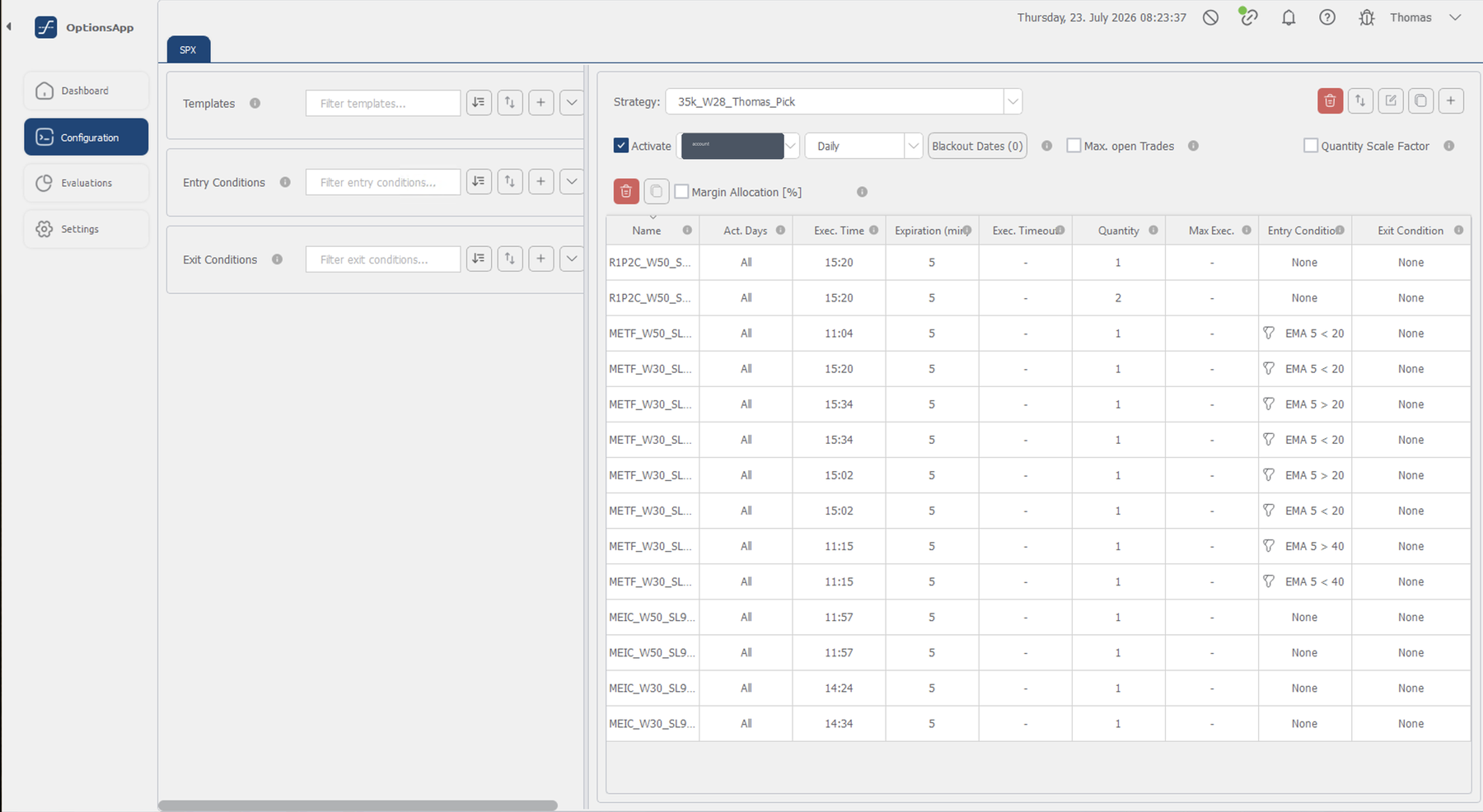Click the Templates import/export arrows icon

click(x=510, y=102)
